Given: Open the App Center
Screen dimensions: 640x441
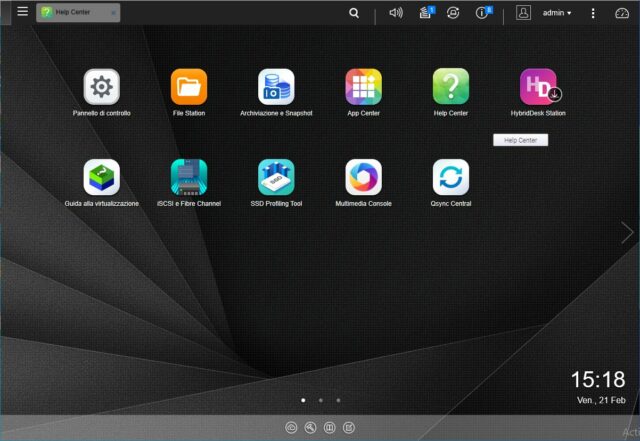Looking at the screenshot, I should click(x=363, y=87).
